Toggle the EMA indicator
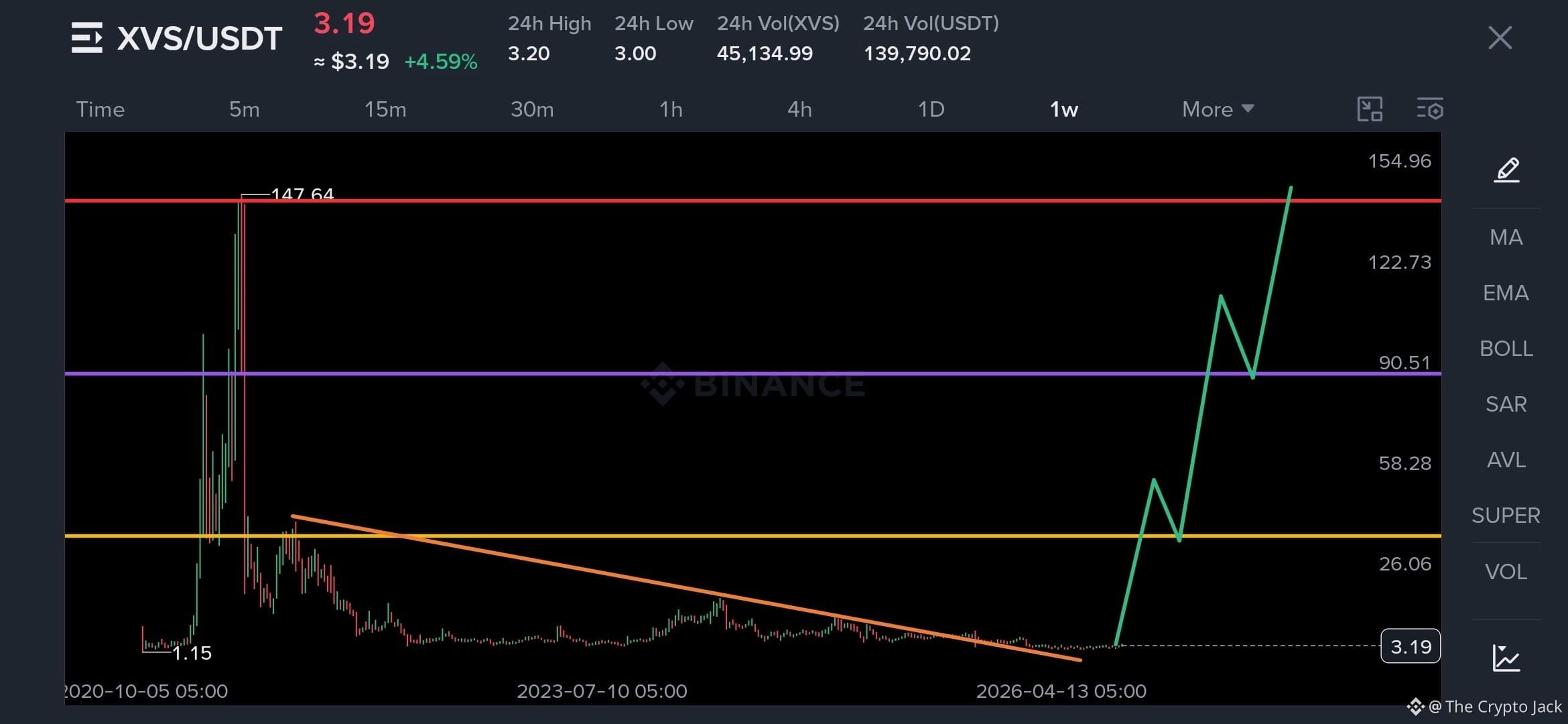1568x724 pixels. pyautogui.click(x=1506, y=293)
